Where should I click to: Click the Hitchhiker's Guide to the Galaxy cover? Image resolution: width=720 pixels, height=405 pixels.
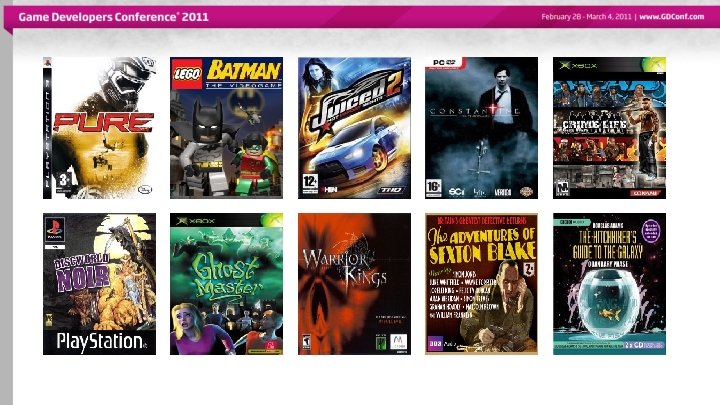pyautogui.click(x=609, y=284)
